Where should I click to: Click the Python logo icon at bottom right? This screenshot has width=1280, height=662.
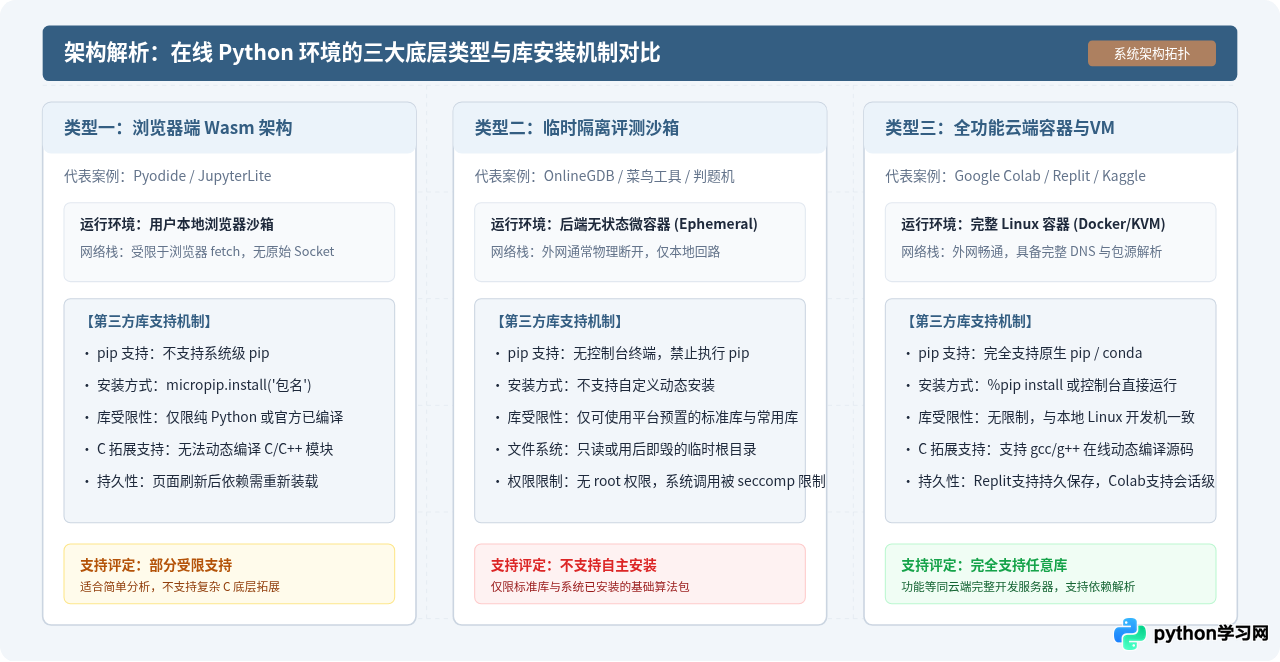click(x=1130, y=634)
